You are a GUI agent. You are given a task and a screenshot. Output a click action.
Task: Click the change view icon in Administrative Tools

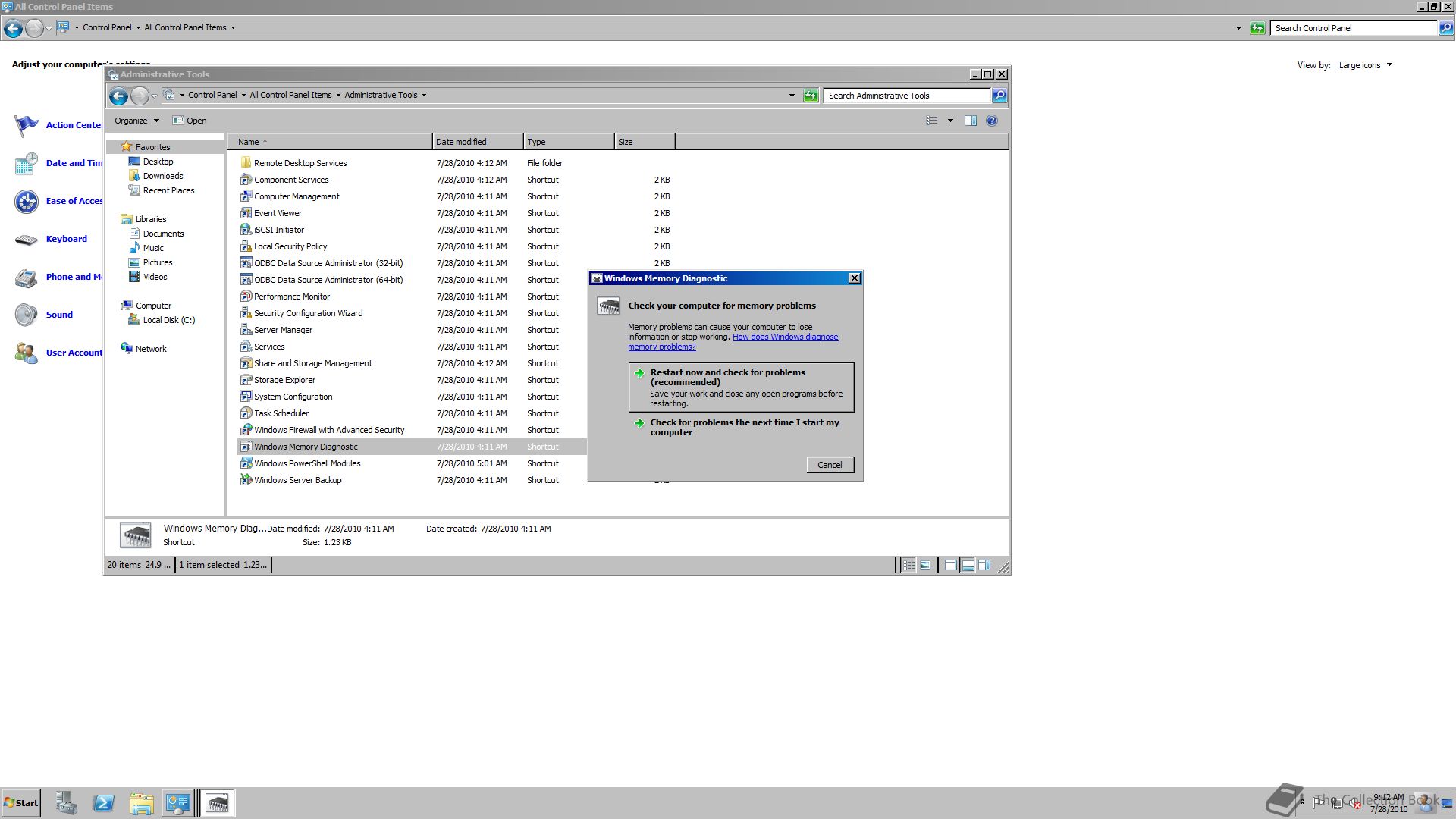coord(932,121)
